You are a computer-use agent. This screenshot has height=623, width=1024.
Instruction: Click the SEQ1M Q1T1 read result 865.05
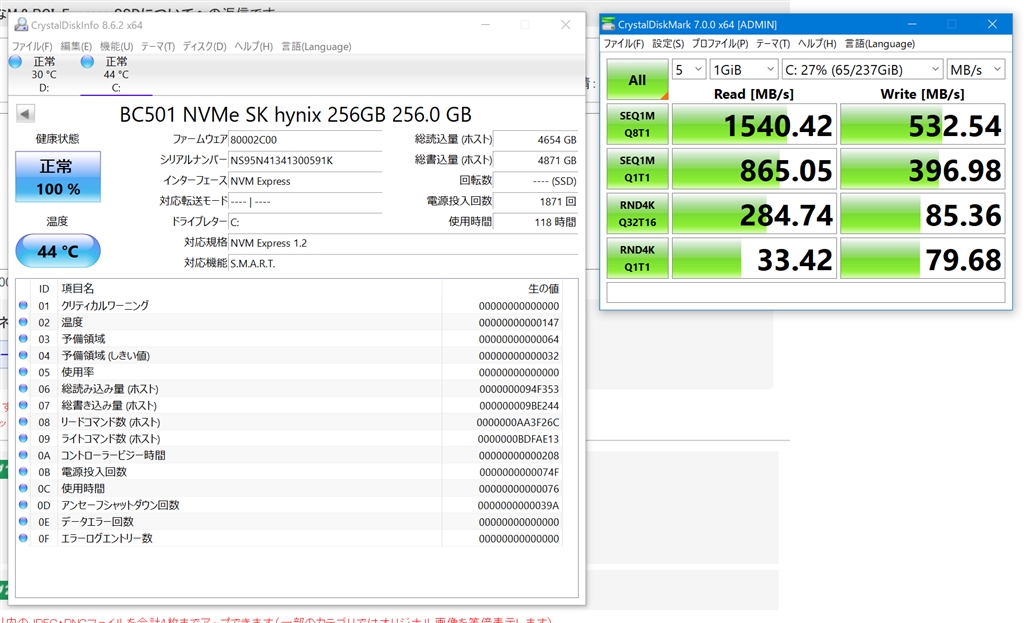[x=754, y=168]
